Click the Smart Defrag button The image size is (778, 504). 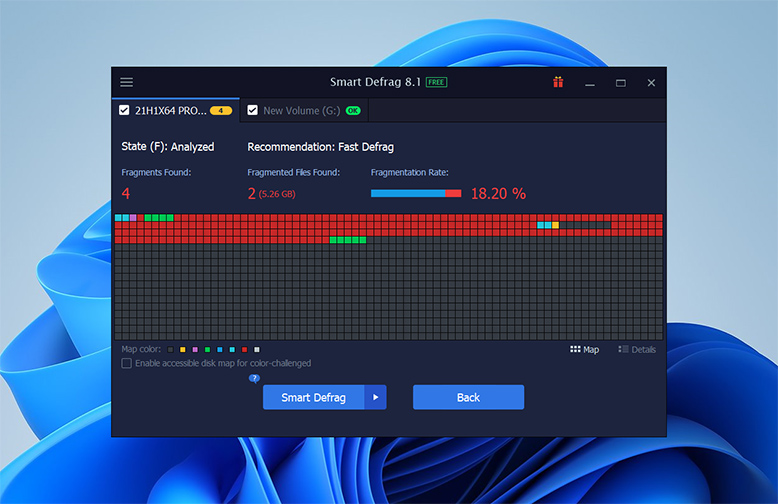click(x=314, y=397)
